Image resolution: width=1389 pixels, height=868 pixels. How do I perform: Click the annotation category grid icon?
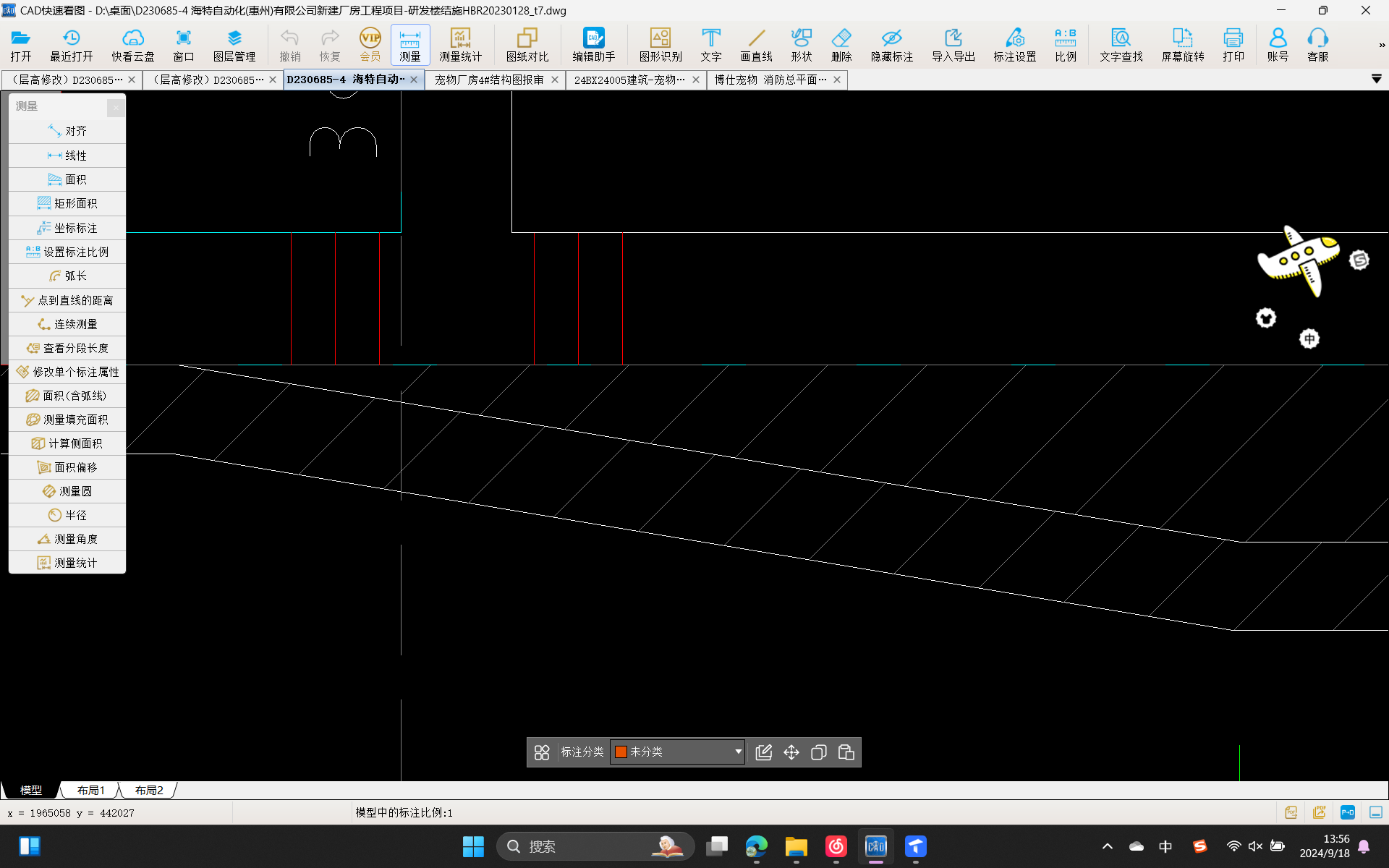pyautogui.click(x=542, y=752)
